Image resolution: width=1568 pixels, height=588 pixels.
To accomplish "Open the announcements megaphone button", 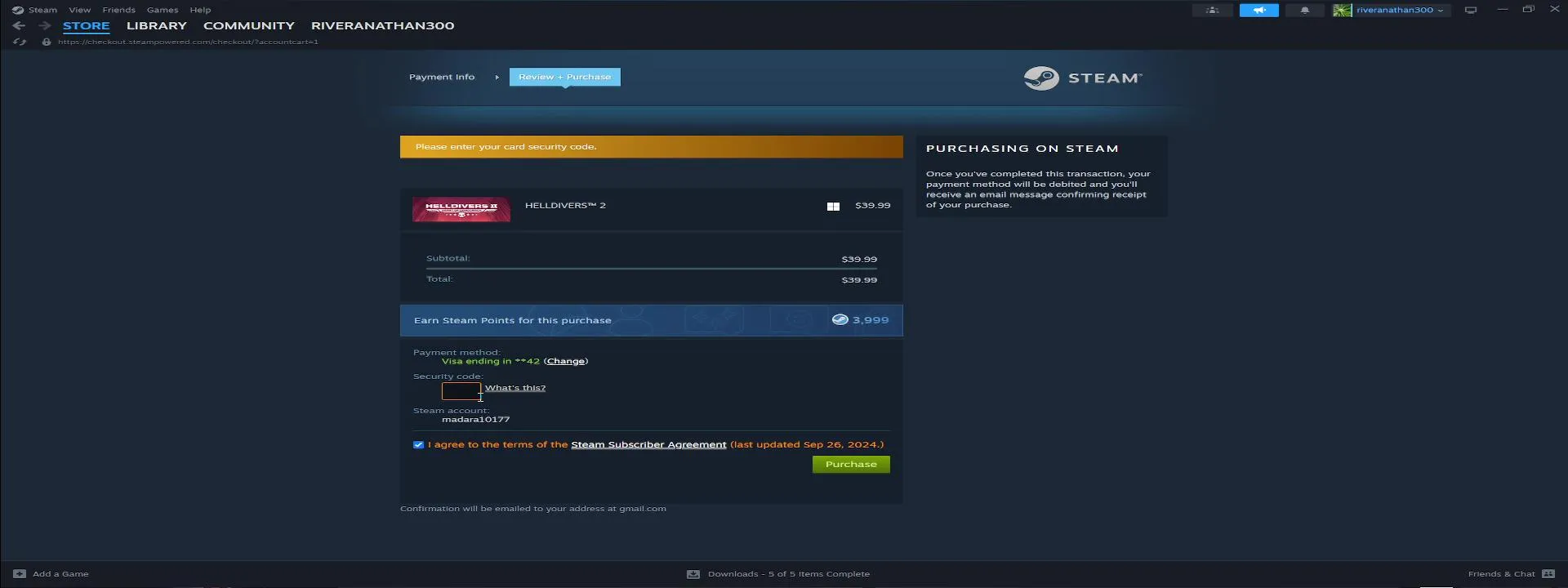I will 1258,10.
